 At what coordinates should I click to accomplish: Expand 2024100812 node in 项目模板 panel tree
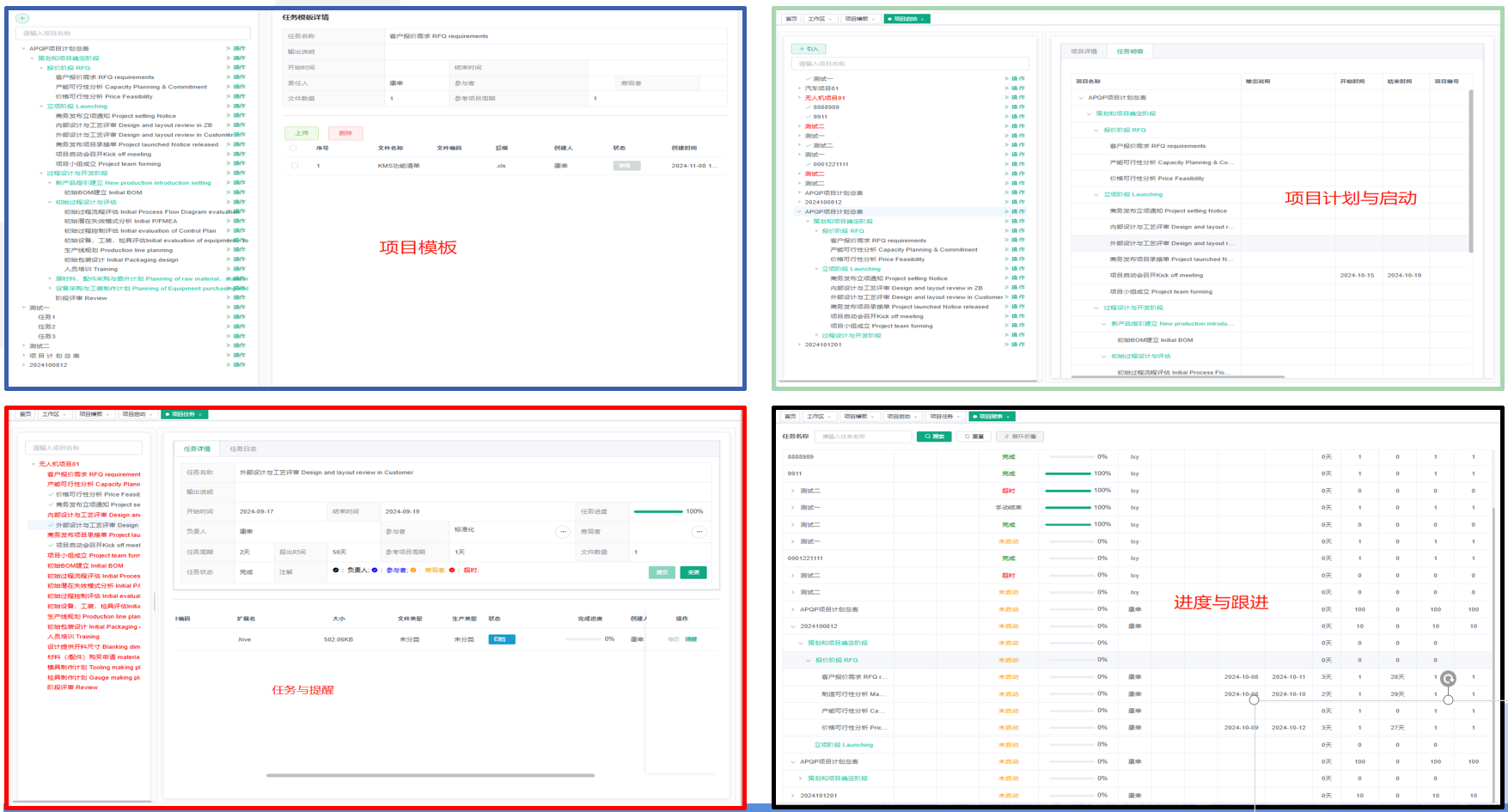click(x=23, y=365)
